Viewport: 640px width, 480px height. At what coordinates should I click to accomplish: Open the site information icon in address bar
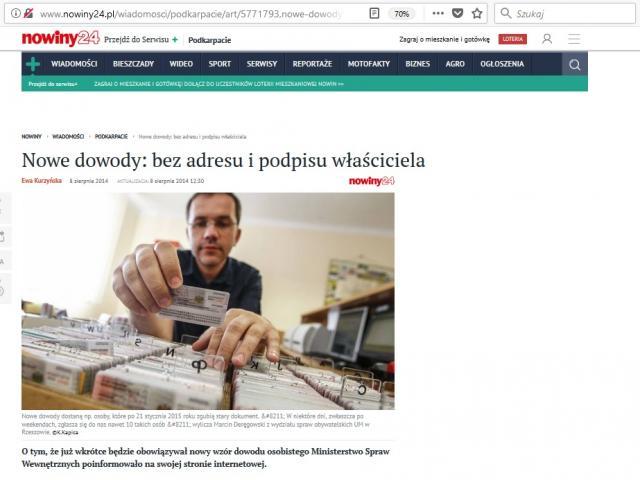(16, 13)
